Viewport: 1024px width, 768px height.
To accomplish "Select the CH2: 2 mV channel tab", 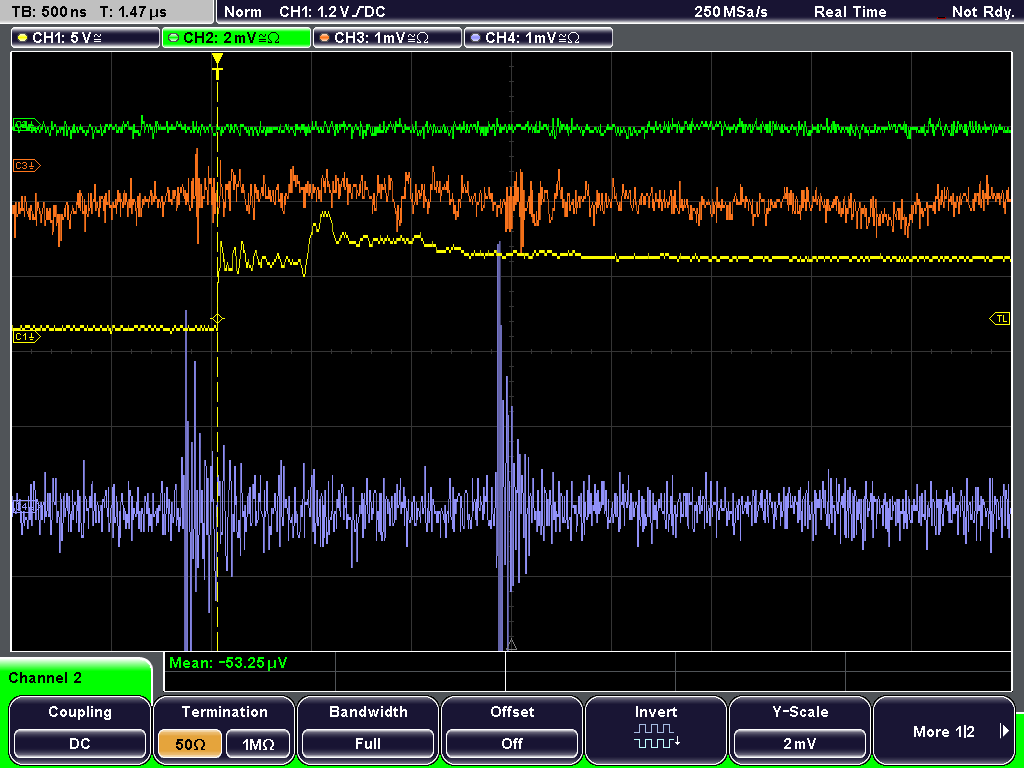I will (x=236, y=38).
